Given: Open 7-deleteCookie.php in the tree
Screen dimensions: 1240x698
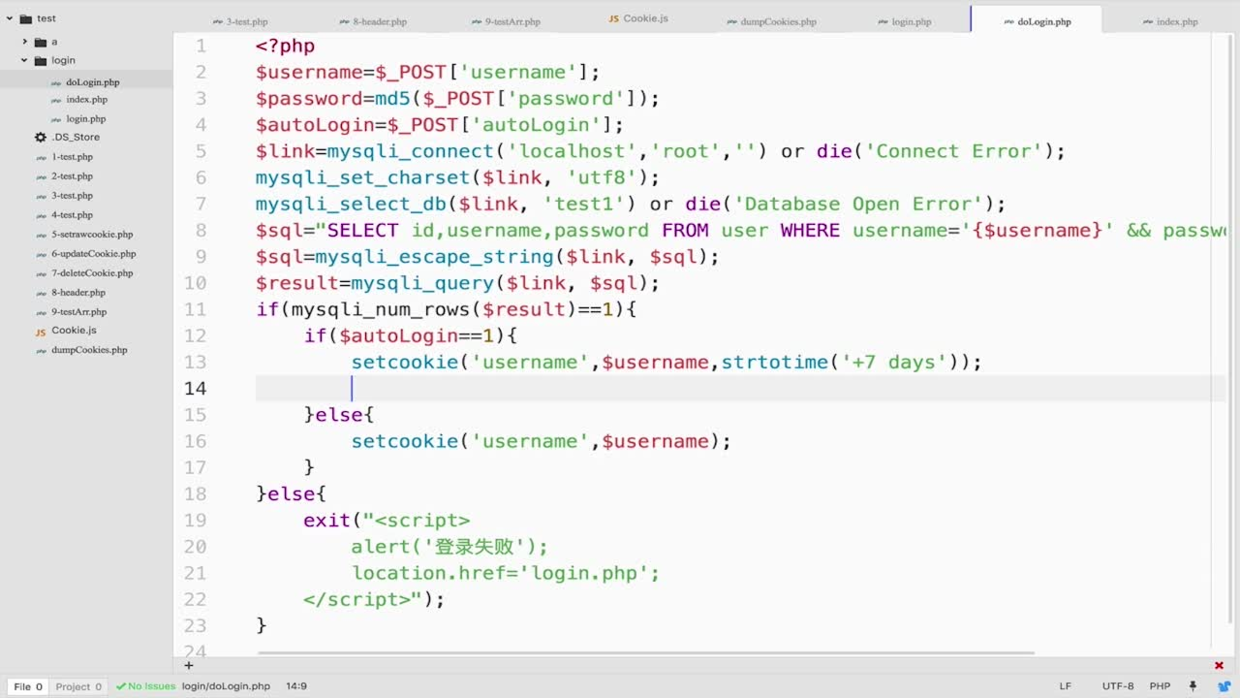Looking at the screenshot, I should 92,273.
